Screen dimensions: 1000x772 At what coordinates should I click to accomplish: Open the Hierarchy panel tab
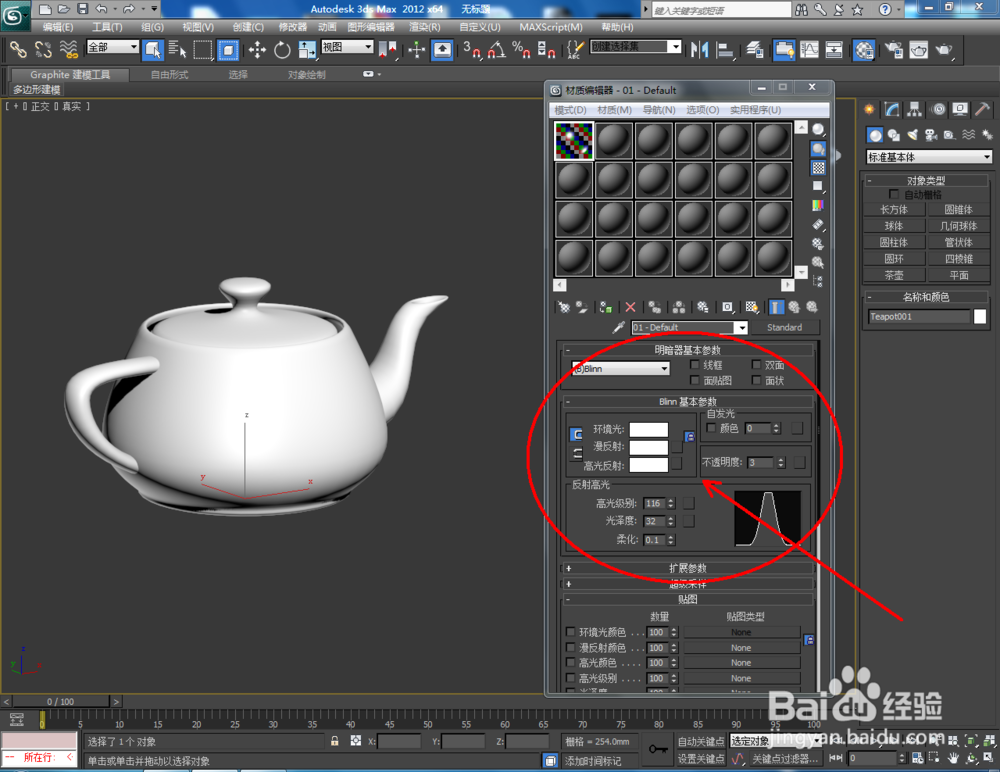click(x=915, y=109)
